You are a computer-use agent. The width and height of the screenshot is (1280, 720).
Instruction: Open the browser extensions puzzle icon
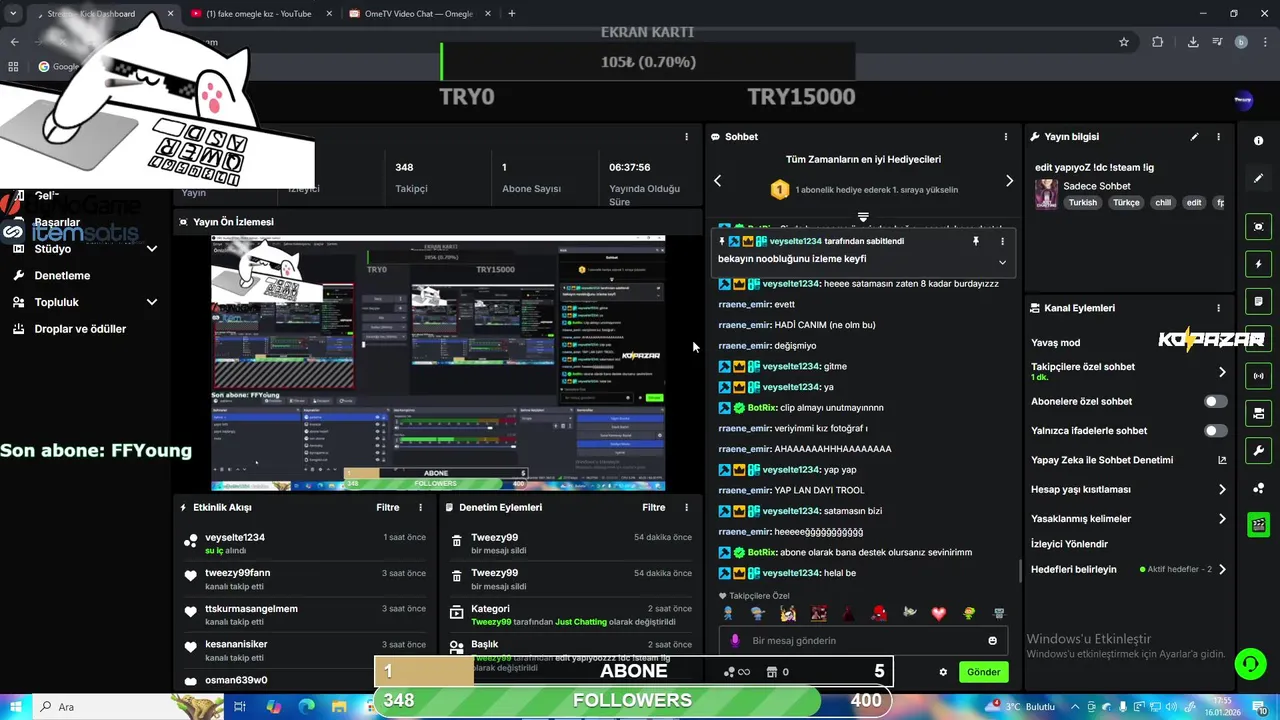[x=1158, y=42]
